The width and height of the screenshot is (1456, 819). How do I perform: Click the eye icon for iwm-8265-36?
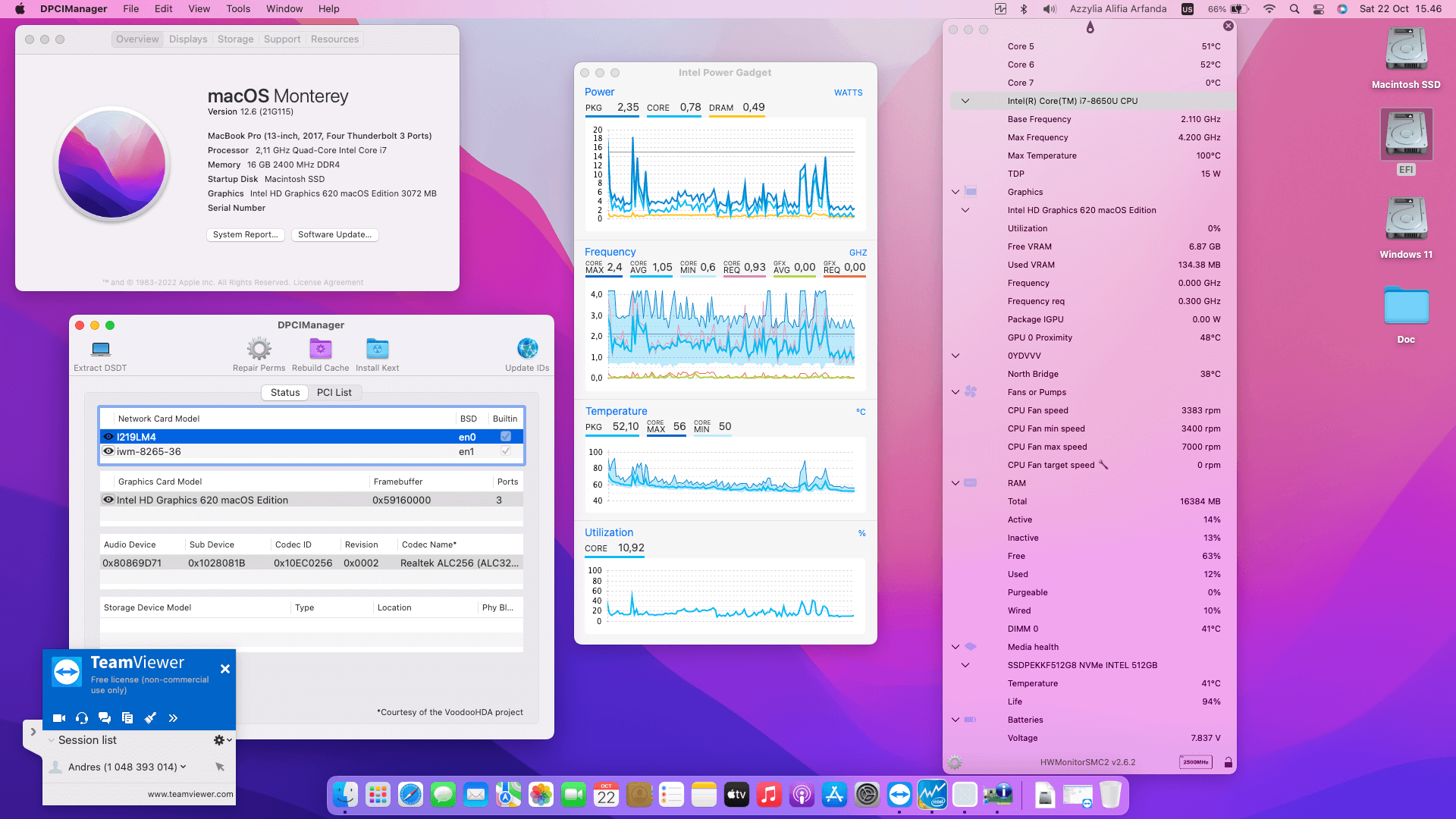coord(108,451)
